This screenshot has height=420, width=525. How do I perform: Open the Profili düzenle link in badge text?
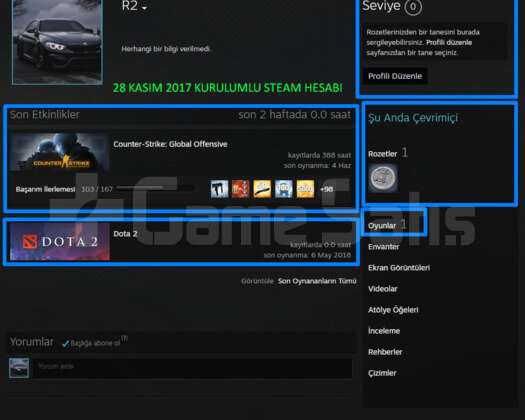[449, 43]
